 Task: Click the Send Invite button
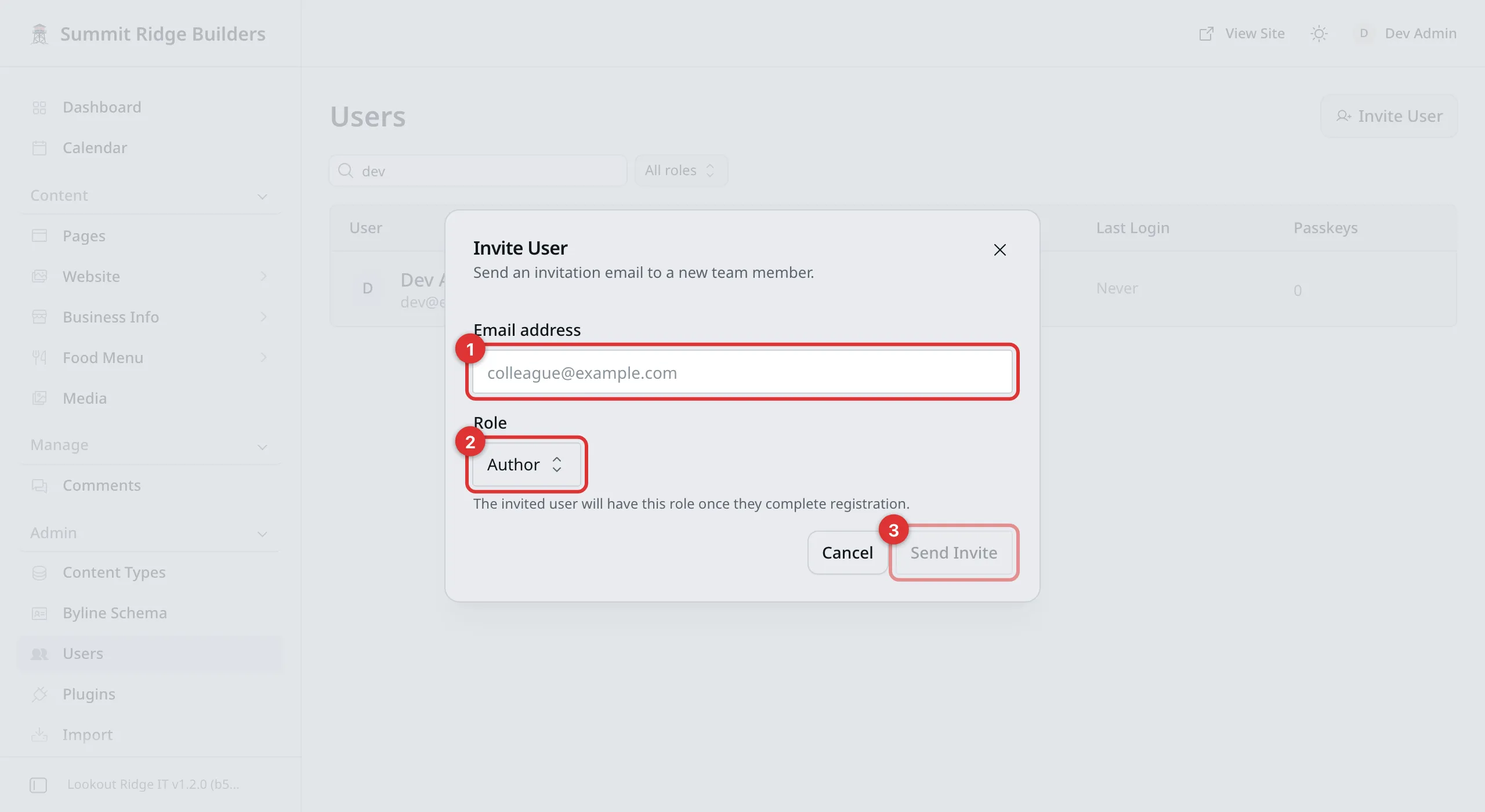(954, 553)
